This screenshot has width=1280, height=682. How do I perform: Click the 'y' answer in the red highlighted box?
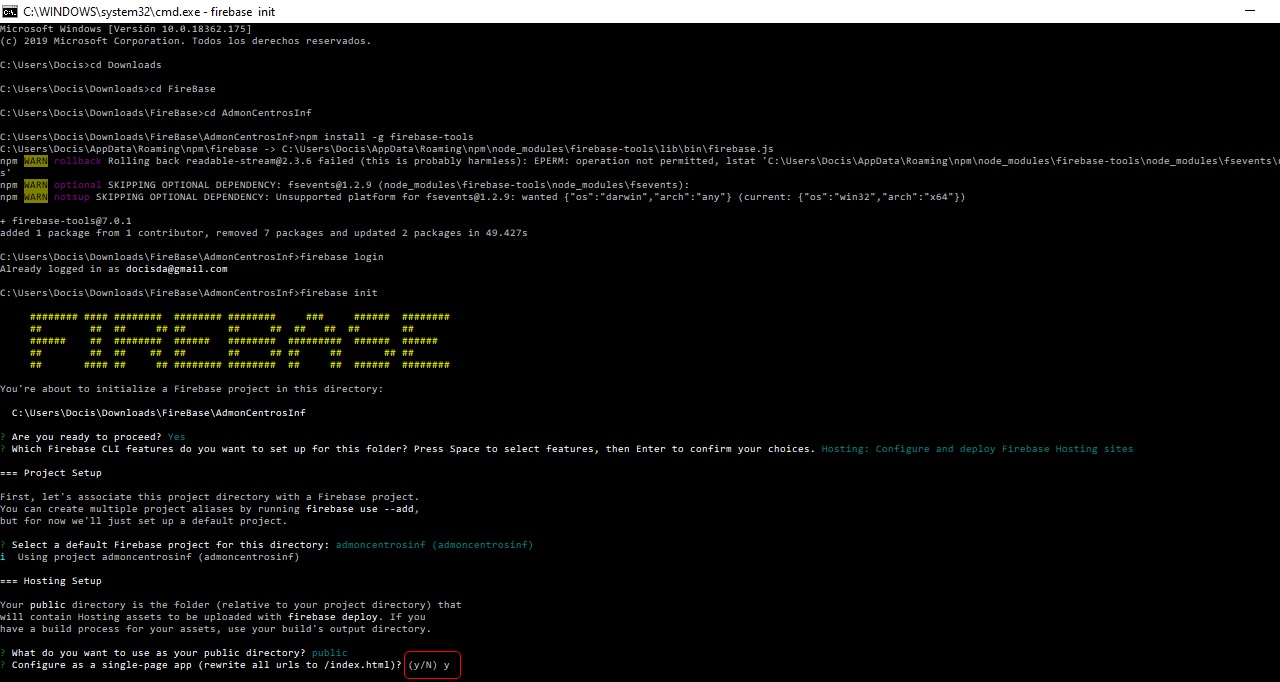(446, 665)
